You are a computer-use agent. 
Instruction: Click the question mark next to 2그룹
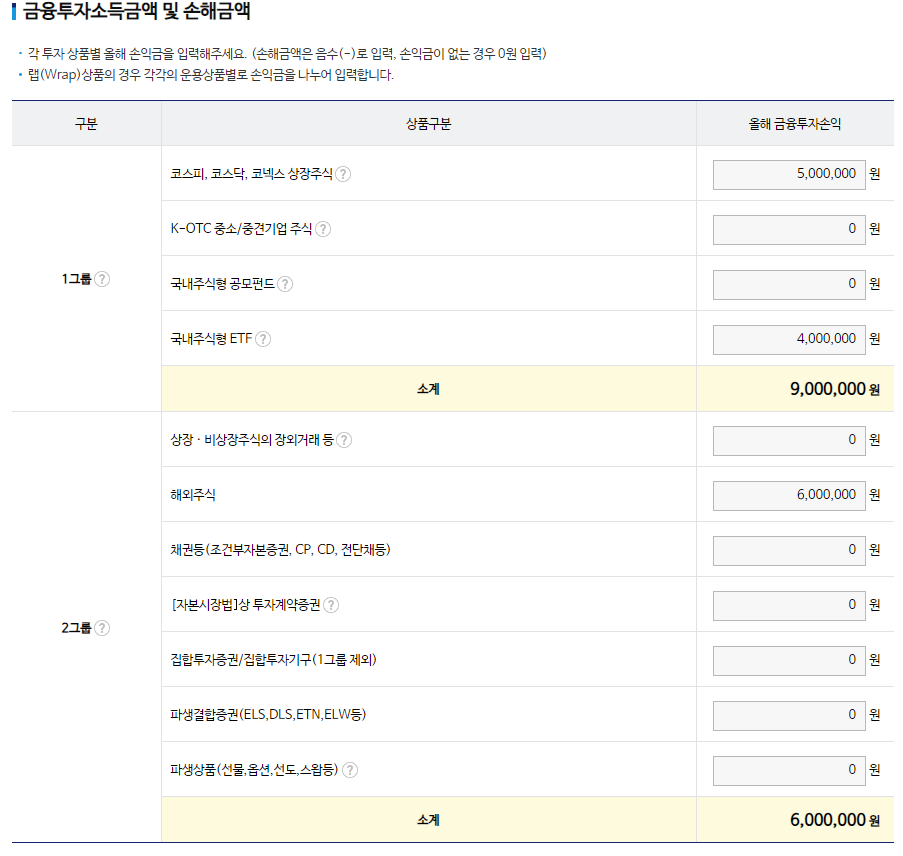point(102,628)
